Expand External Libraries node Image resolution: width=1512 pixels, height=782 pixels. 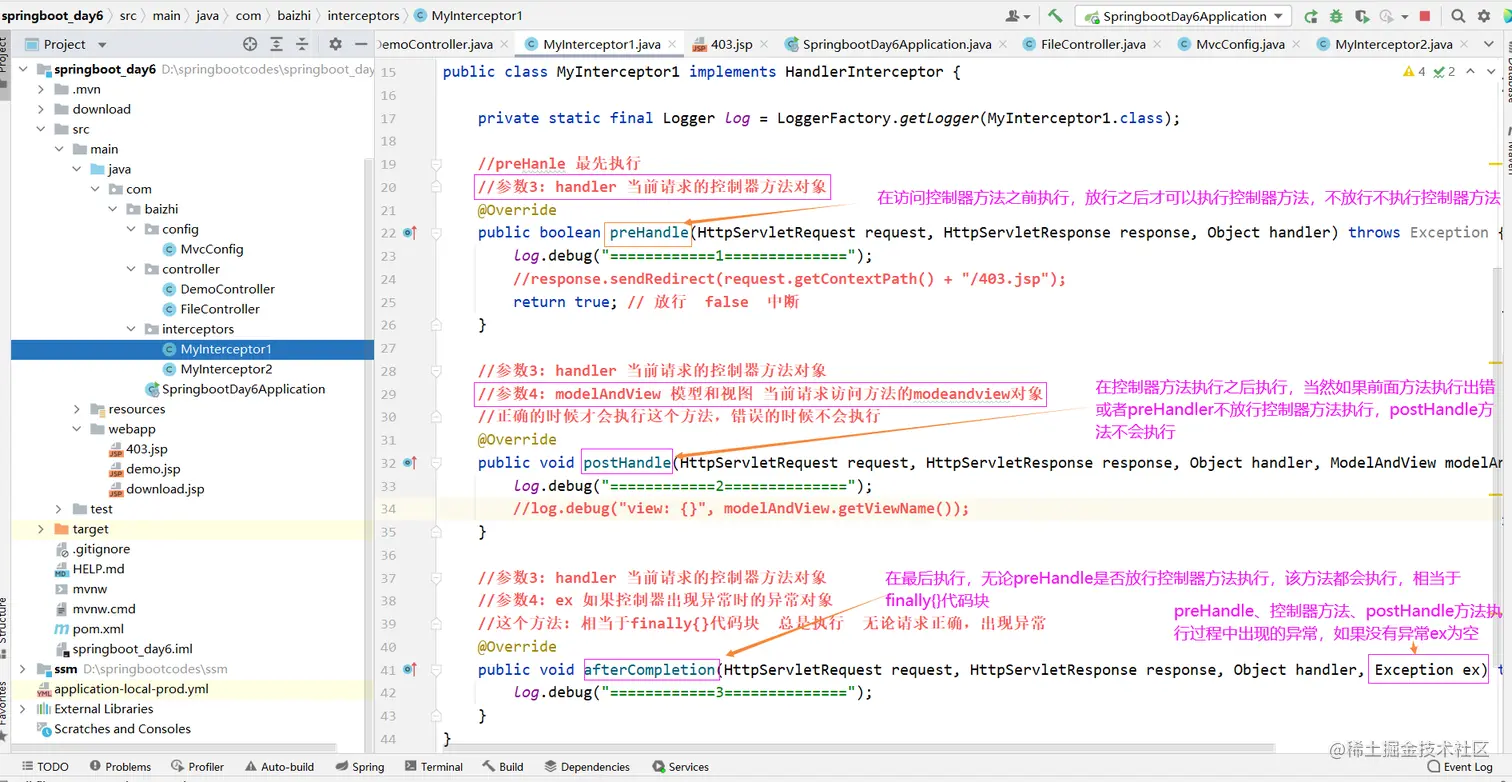[23, 709]
